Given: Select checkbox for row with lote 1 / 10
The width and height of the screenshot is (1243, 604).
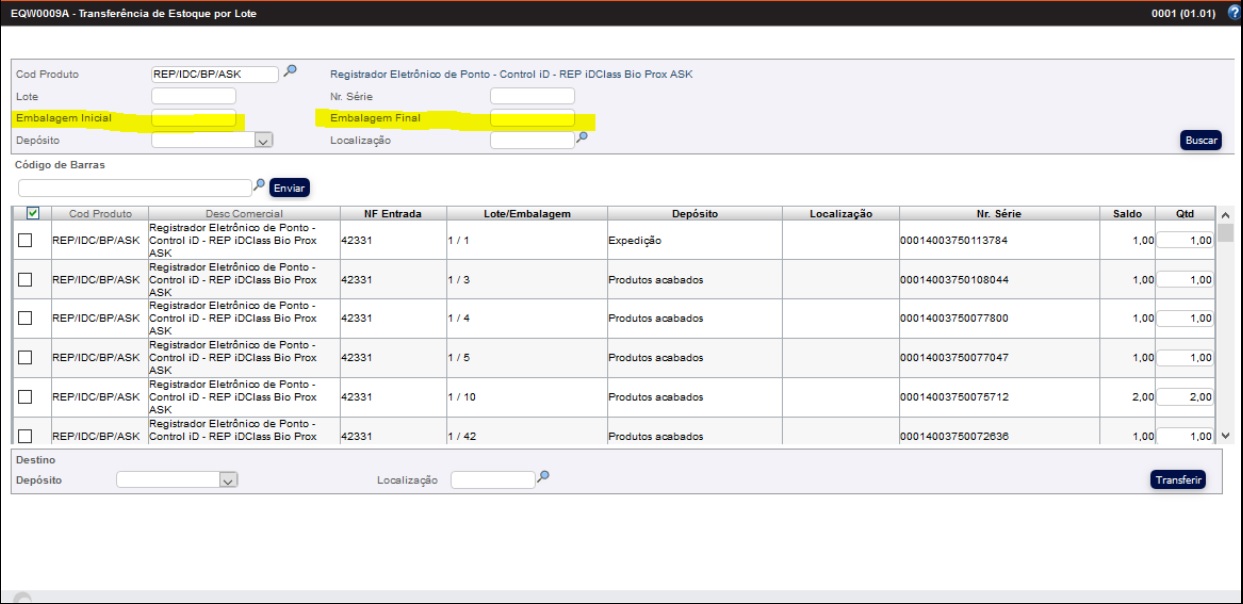Looking at the screenshot, I should click(x=26, y=397).
